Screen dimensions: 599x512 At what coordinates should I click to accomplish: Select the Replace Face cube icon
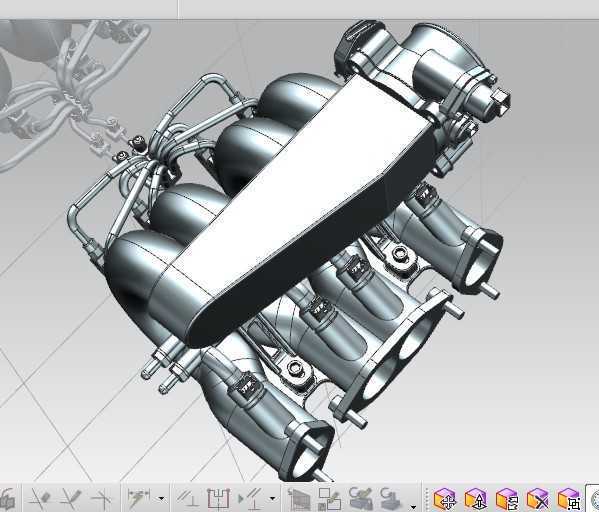pos(507,499)
